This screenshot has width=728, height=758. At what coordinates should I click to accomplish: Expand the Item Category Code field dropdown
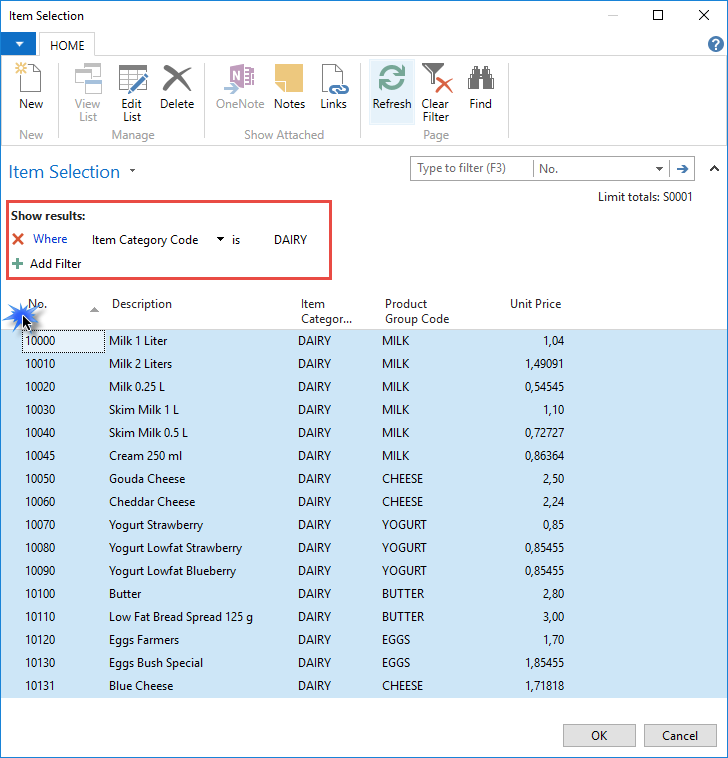(x=220, y=240)
